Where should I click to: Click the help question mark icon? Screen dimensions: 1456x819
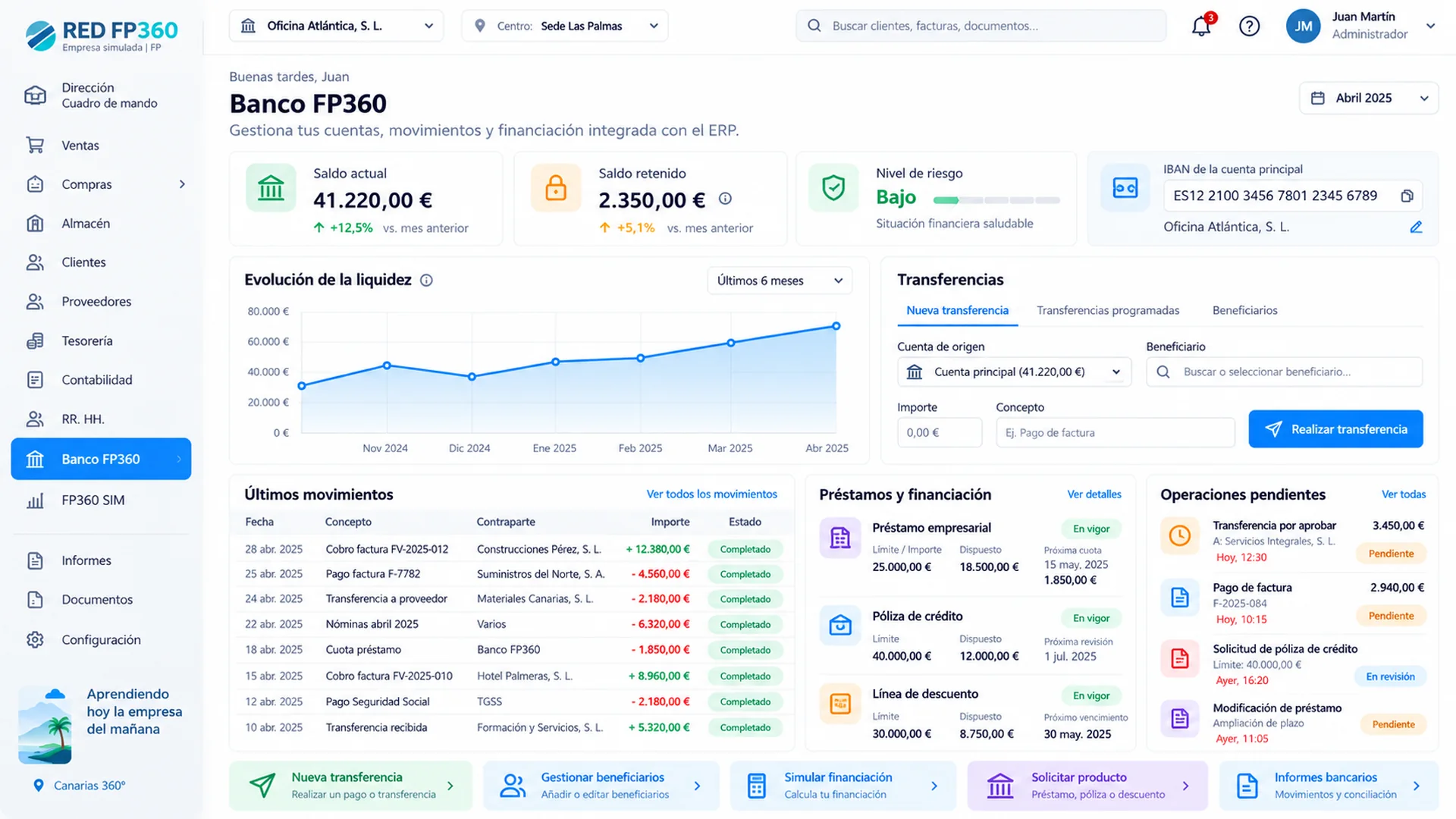pyautogui.click(x=1249, y=26)
